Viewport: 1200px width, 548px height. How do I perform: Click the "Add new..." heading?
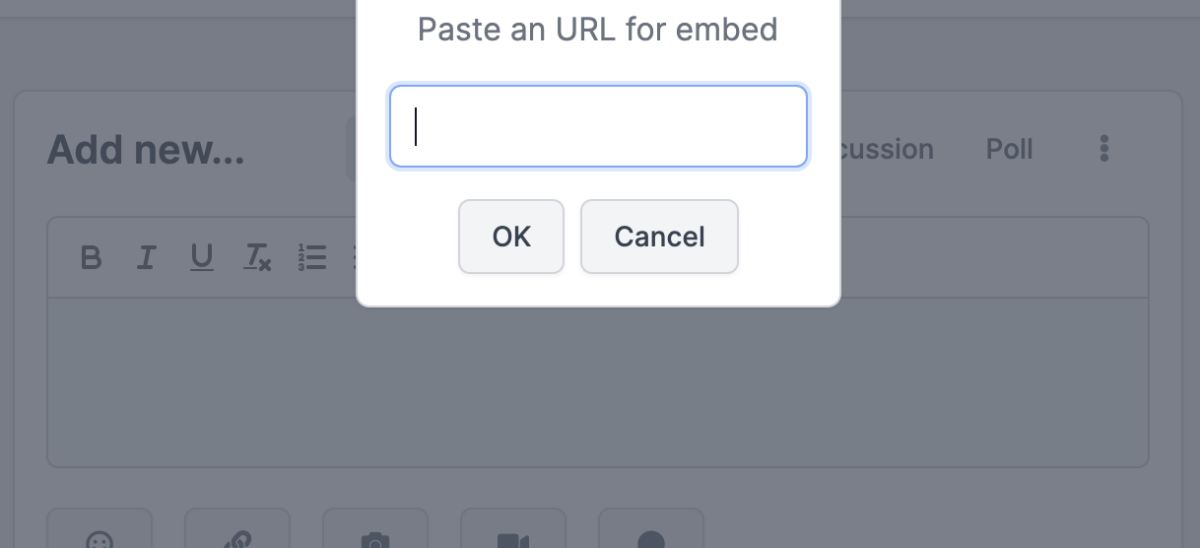[x=145, y=150]
